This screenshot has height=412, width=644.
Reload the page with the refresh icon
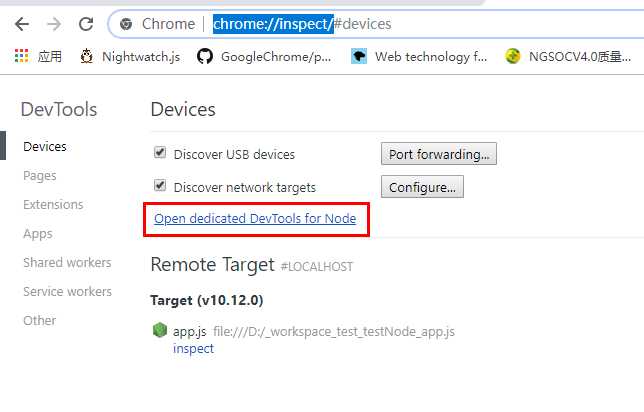[x=87, y=23]
